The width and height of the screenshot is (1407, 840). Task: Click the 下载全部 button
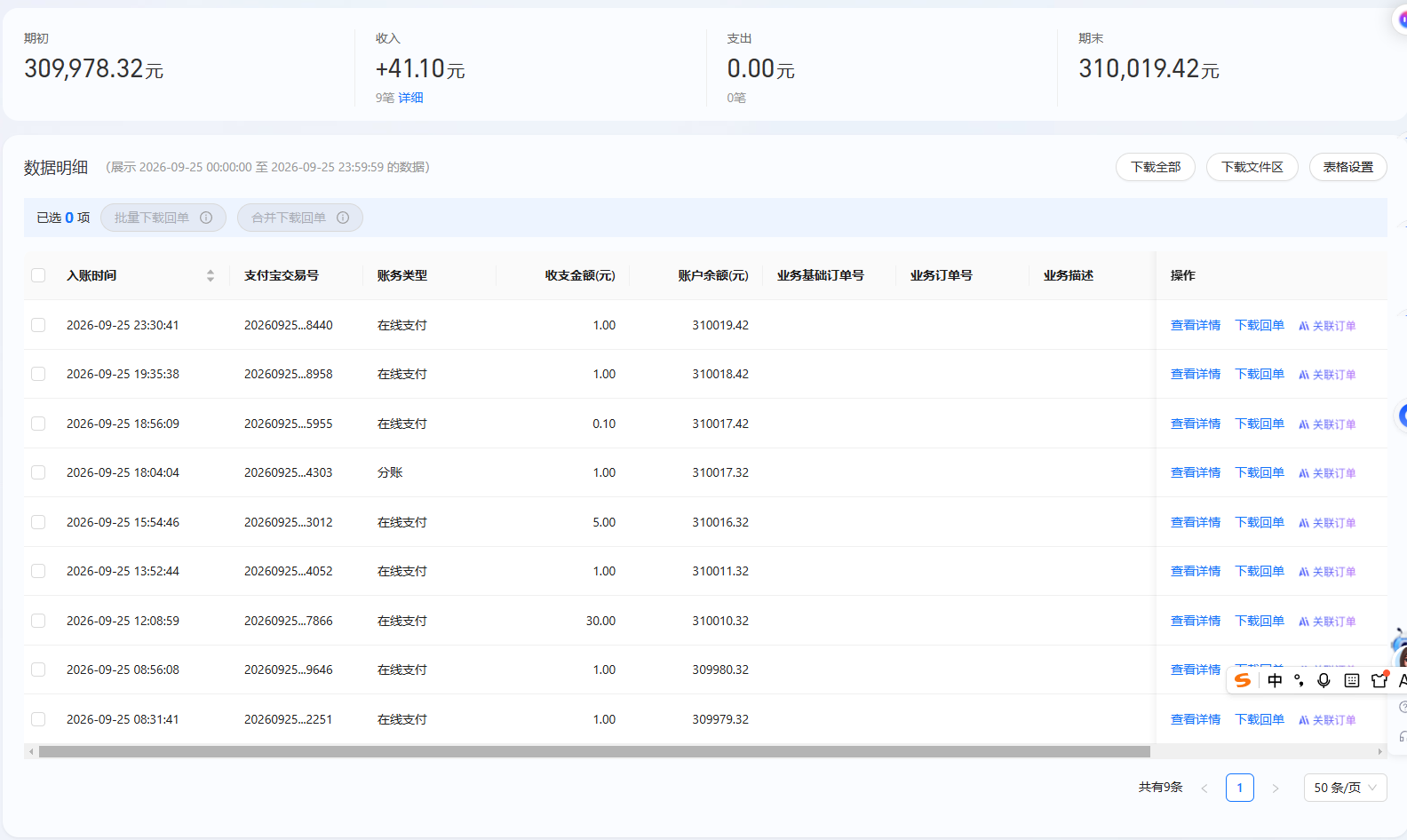click(x=1156, y=167)
